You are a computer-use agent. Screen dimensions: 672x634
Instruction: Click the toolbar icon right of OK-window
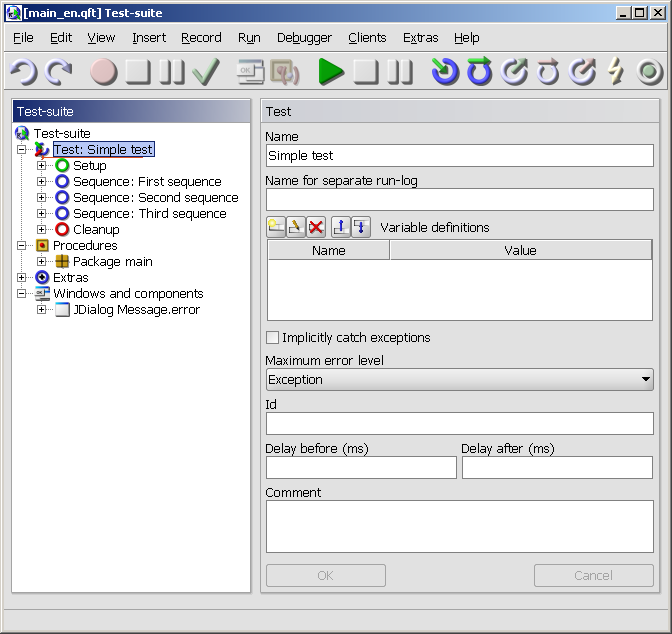[x=285, y=71]
